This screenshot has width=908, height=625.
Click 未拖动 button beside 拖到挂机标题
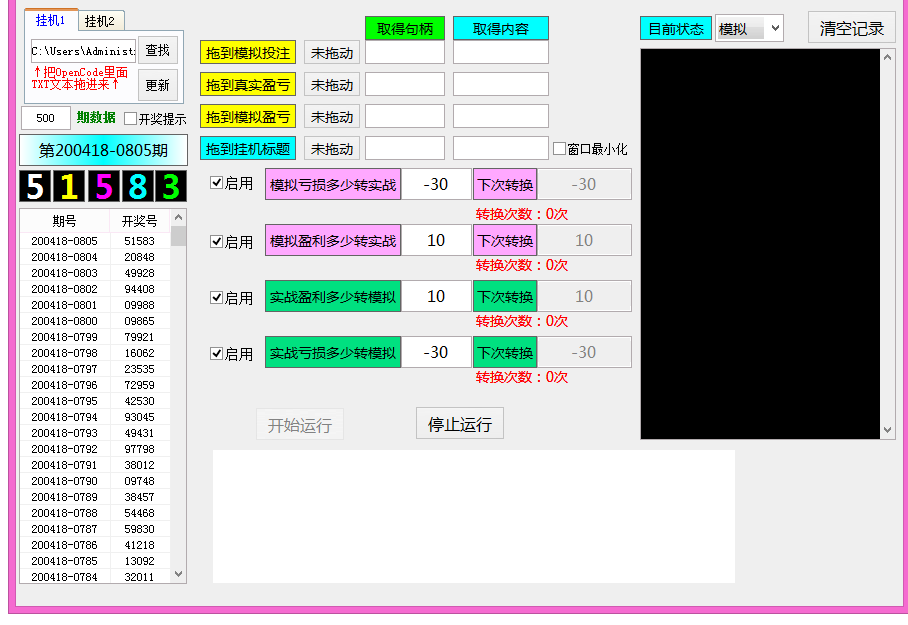332,148
